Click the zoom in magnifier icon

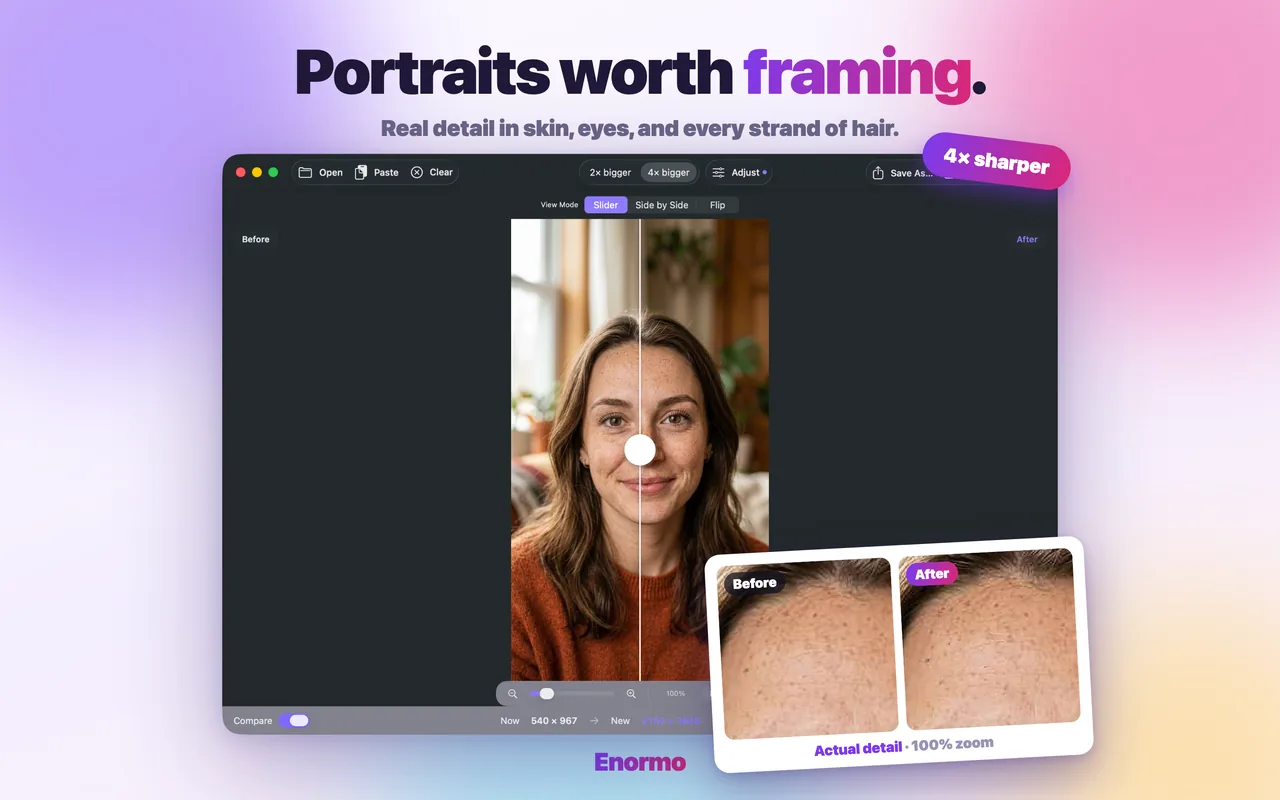point(631,693)
